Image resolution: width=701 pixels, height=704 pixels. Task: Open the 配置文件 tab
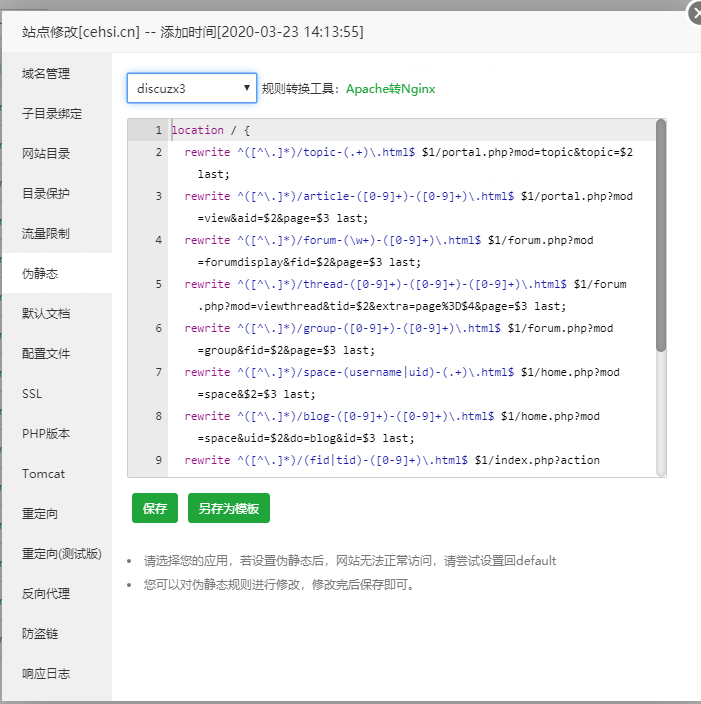(47, 354)
